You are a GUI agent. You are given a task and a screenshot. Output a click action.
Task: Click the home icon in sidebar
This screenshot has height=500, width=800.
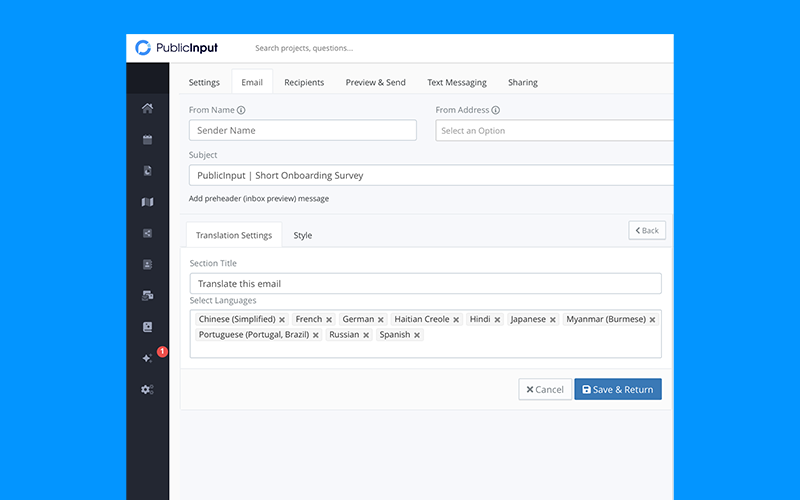coord(147,109)
